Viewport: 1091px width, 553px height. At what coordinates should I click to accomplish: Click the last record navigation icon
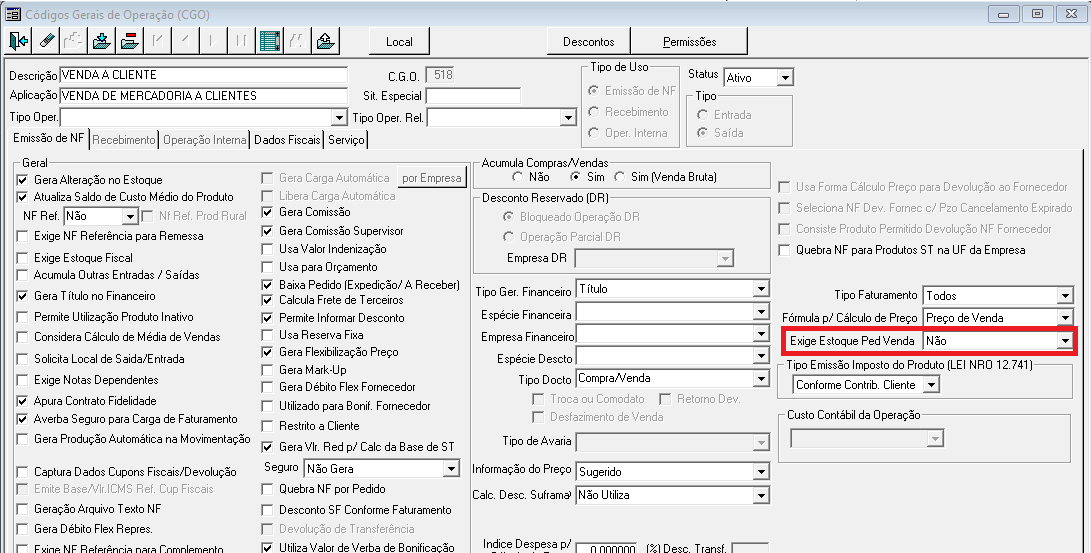coord(241,41)
